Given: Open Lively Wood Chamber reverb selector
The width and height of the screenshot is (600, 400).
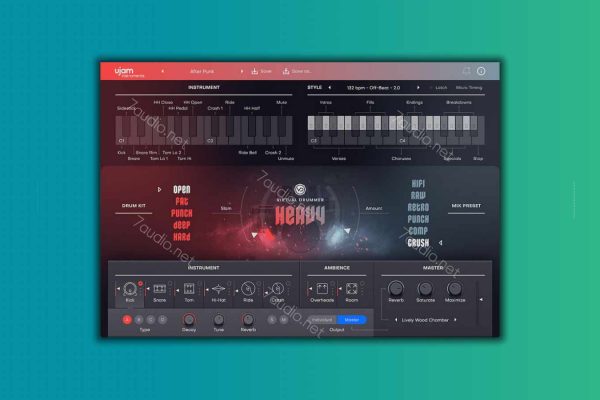Looking at the screenshot, I should click(x=425, y=320).
